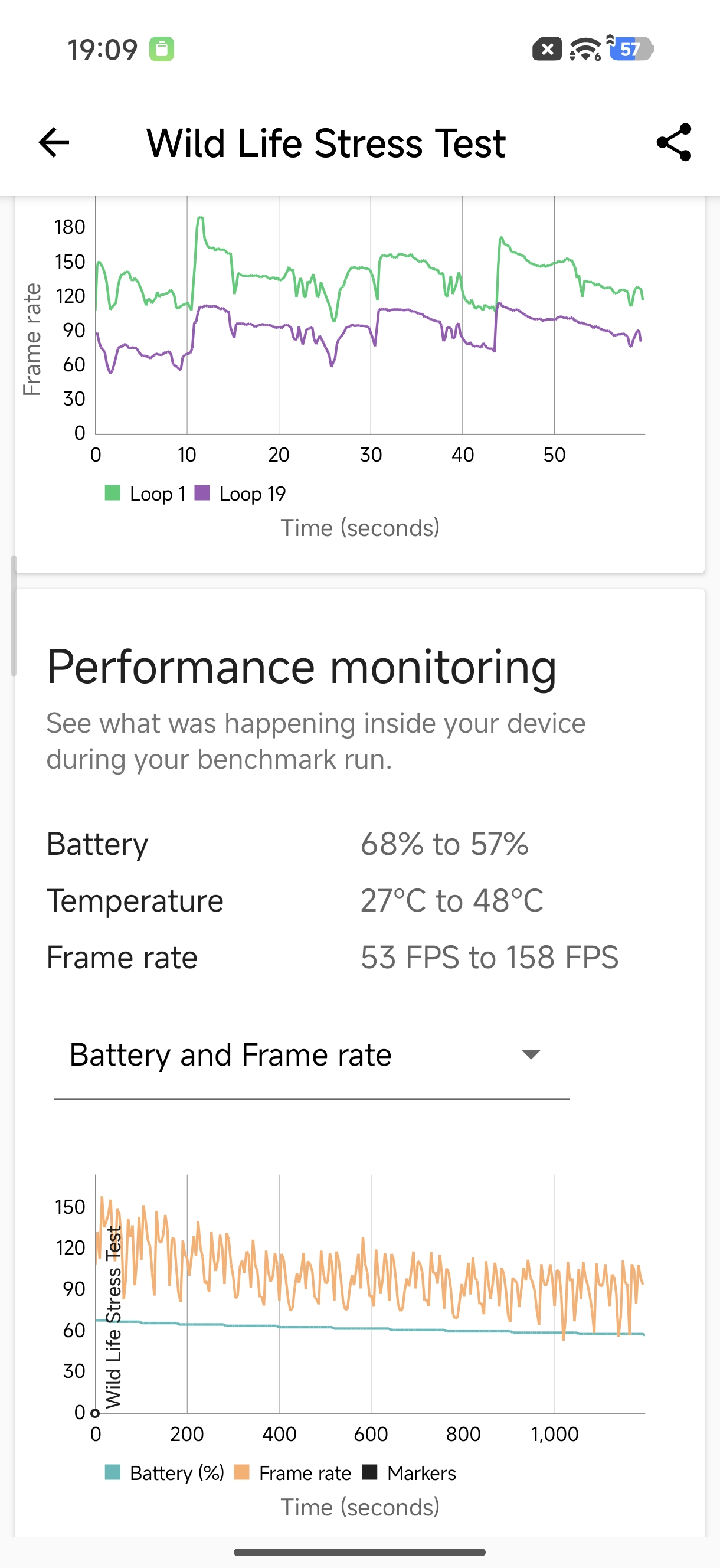The height and width of the screenshot is (1568, 720).
Task: Tap the Performance monitoring heading
Action: [301, 667]
